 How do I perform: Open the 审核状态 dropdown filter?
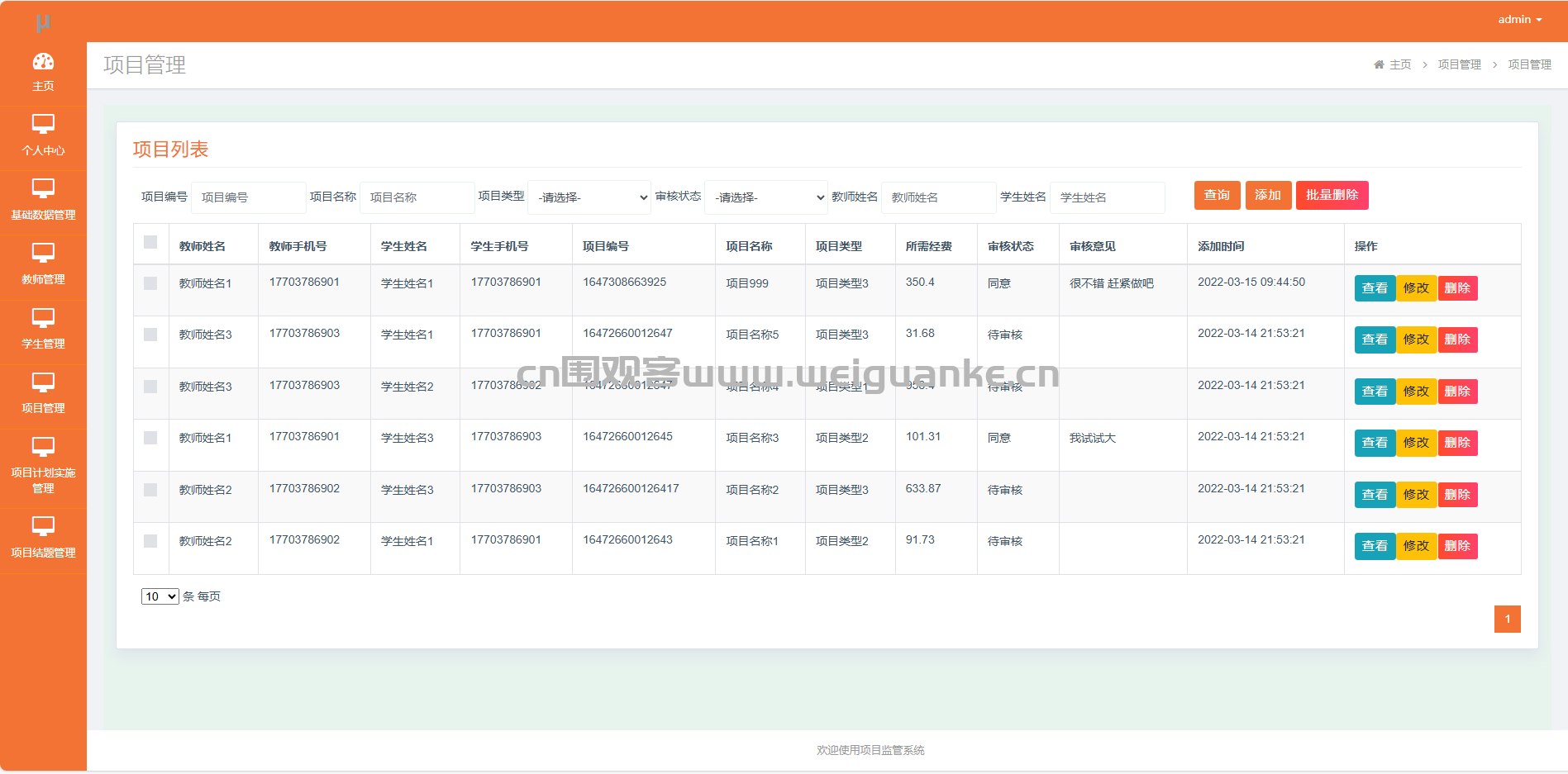pos(766,197)
